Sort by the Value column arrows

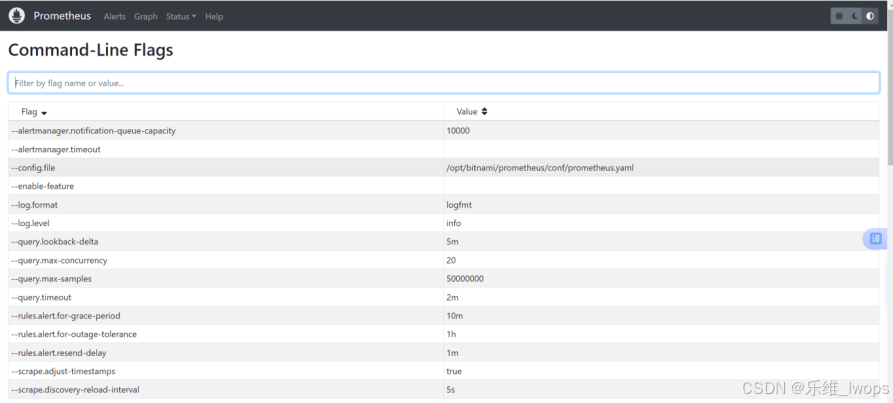click(x=484, y=112)
